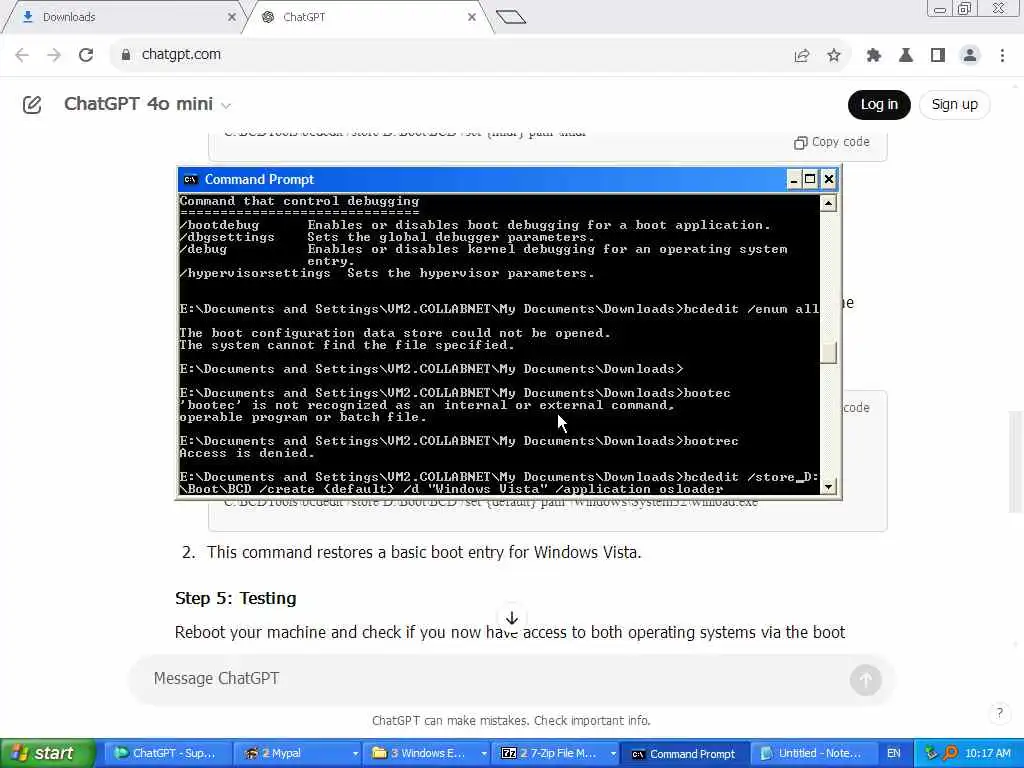This screenshot has width=1024, height=768.
Task: Click the browser restore window button
Action: click(964, 8)
